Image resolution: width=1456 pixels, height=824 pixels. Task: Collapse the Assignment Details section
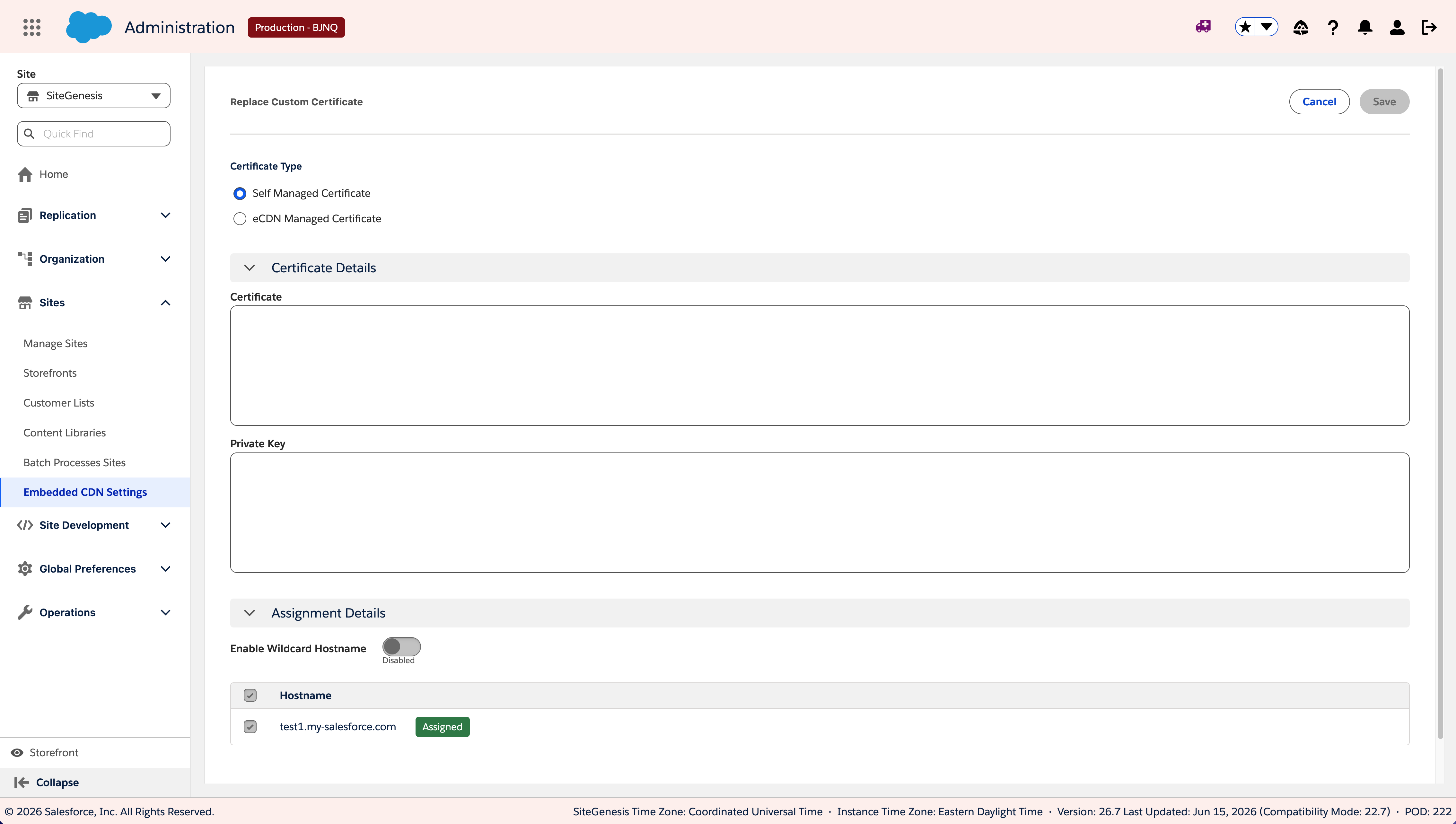point(250,613)
